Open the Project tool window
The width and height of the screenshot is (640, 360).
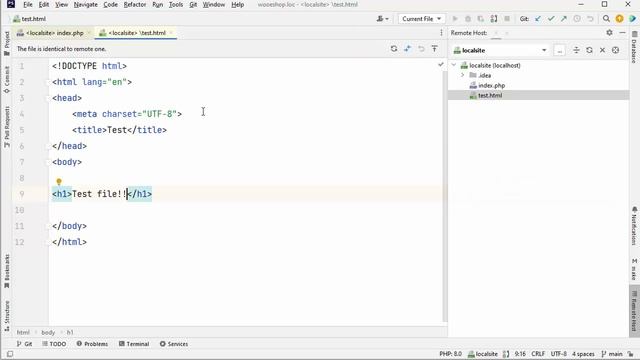click(7, 44)
